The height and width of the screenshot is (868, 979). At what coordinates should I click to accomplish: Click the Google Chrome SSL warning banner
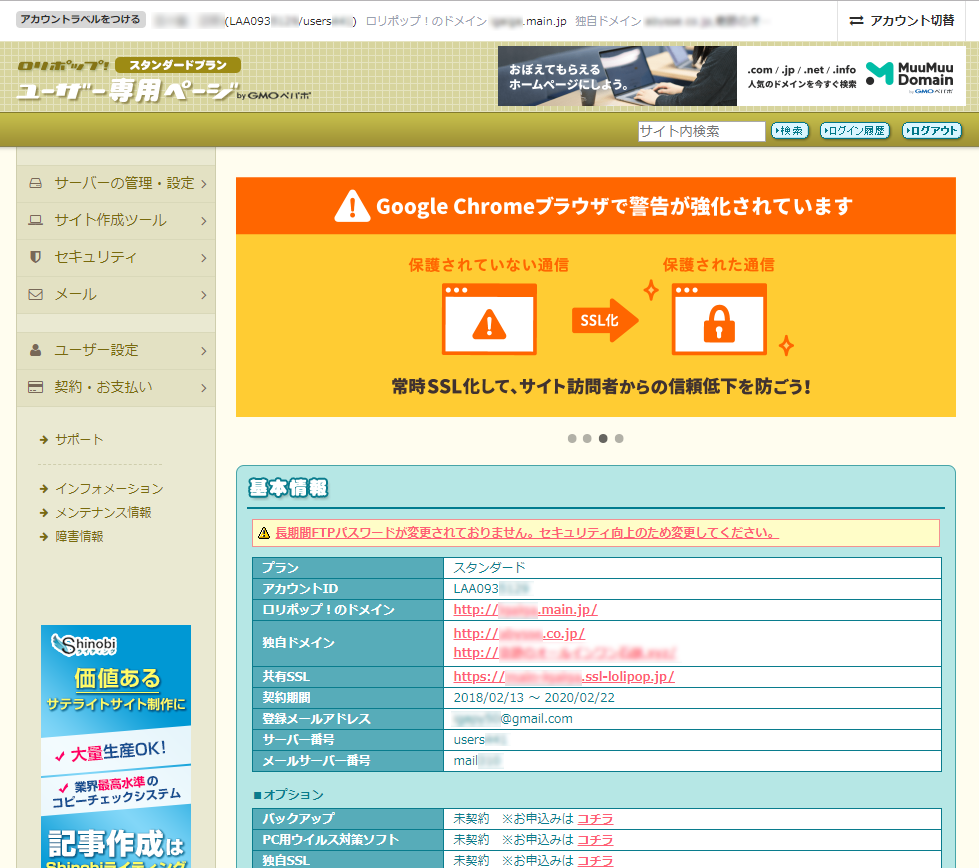point(596,297)
